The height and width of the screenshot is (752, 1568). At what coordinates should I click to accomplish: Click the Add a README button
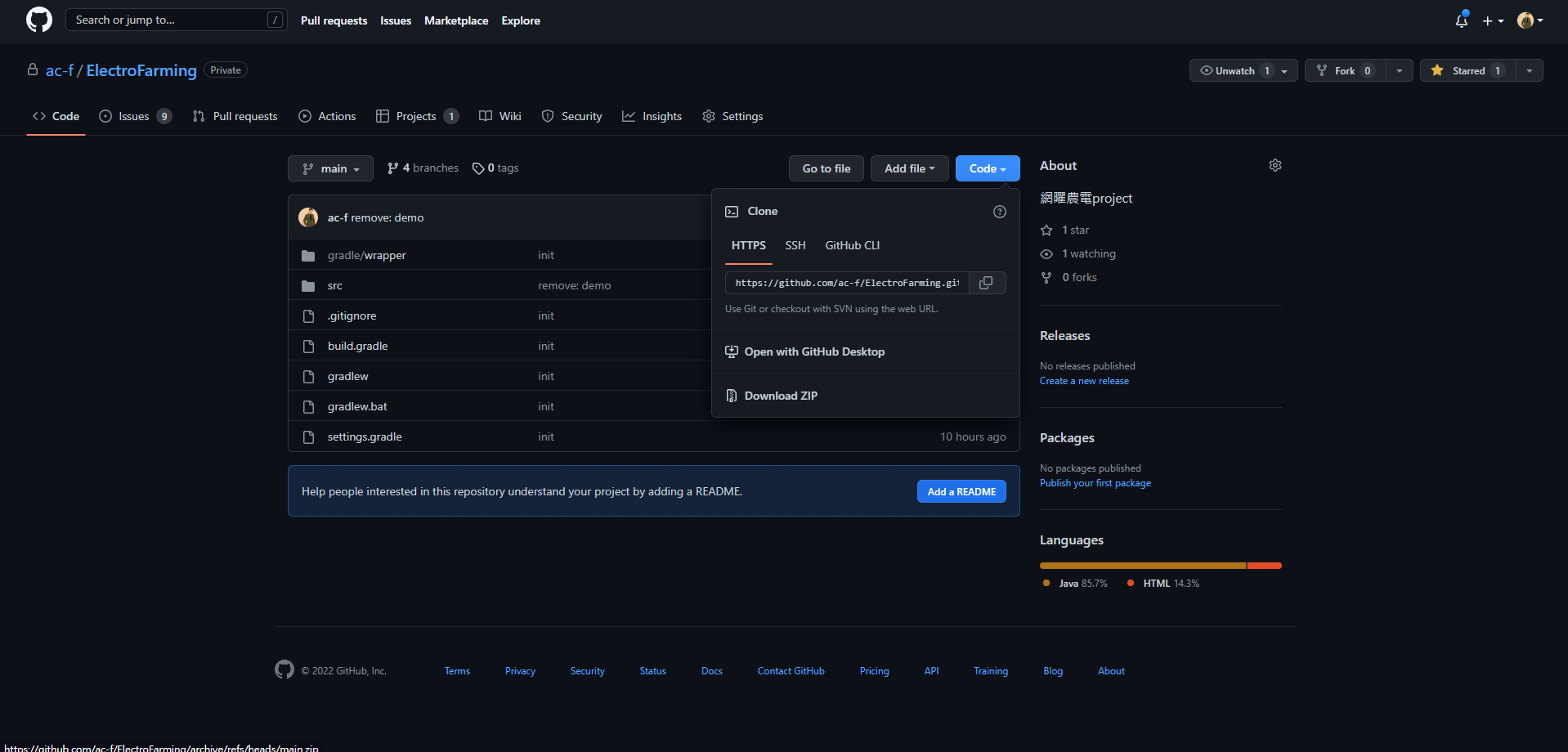coord(961,491)
